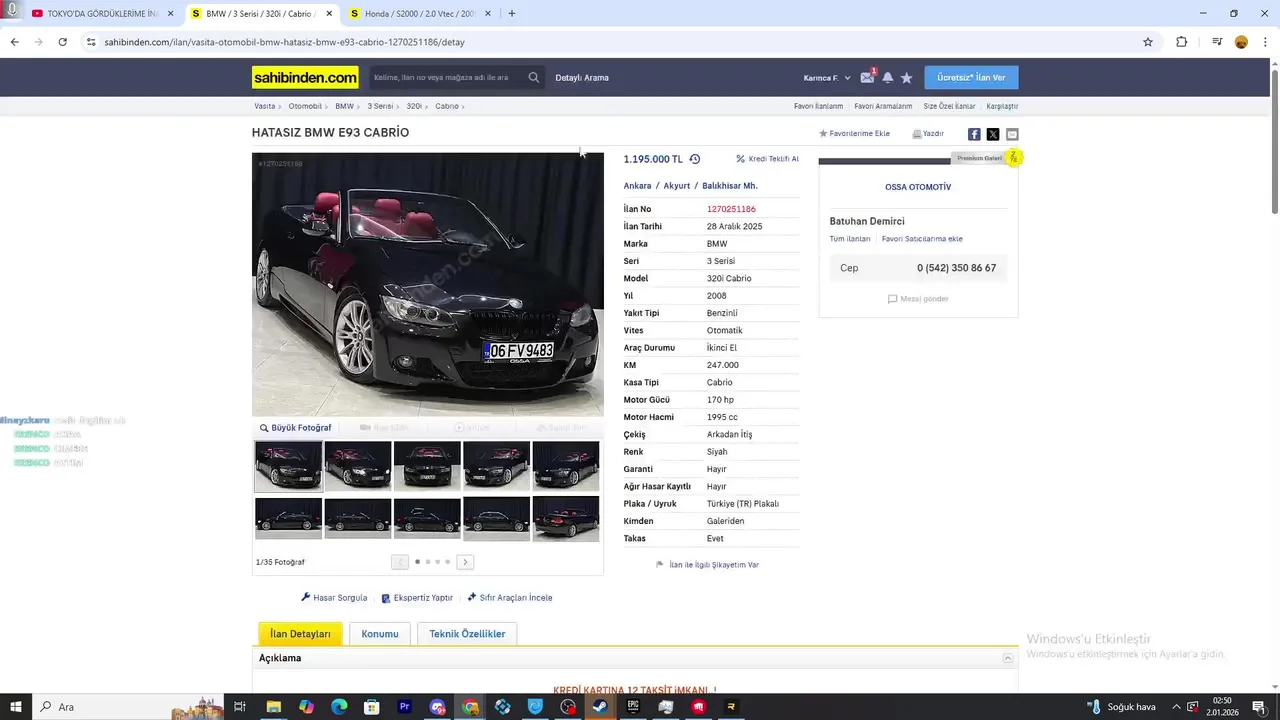The width and height of the screenshot is (1280, 720).
Task: Open Steam from the taskbar
Action: coord(600,707)
